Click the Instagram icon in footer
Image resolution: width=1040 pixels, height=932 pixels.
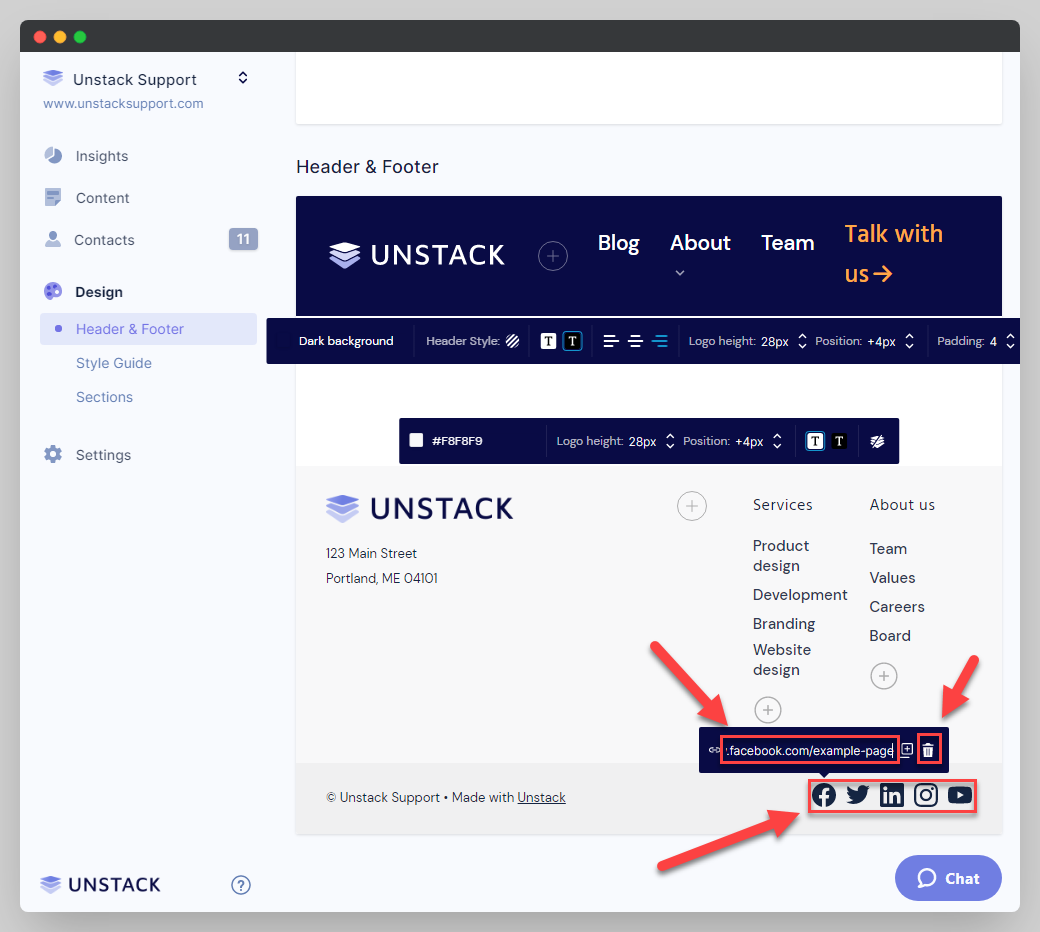tap(926, 796)
